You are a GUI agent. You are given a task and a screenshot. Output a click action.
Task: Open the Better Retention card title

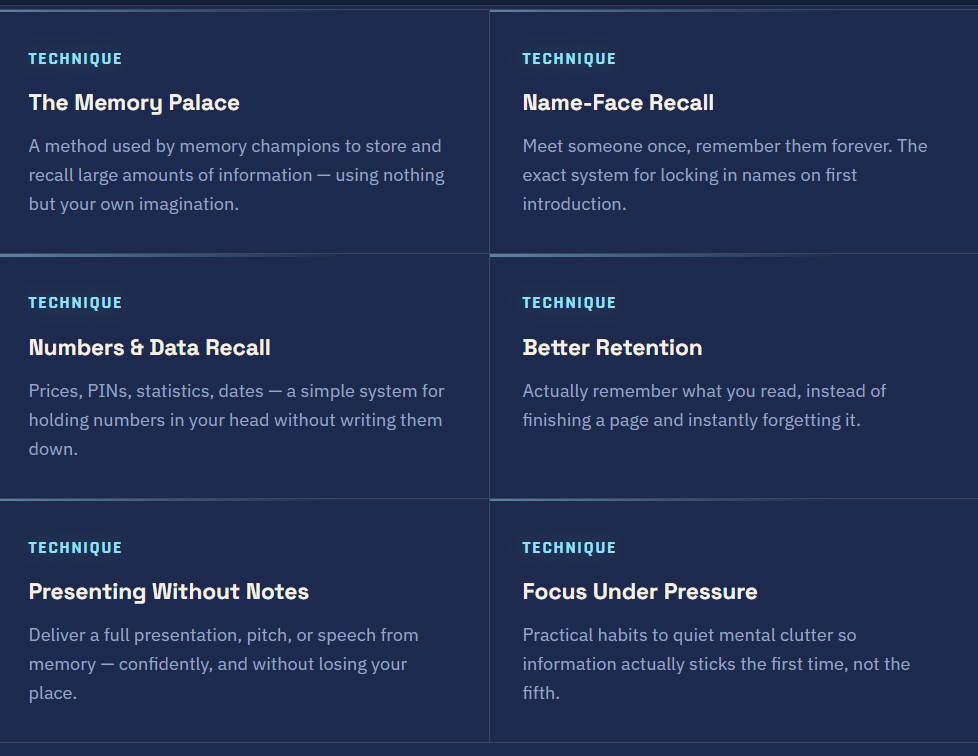(x=612, y=347)
